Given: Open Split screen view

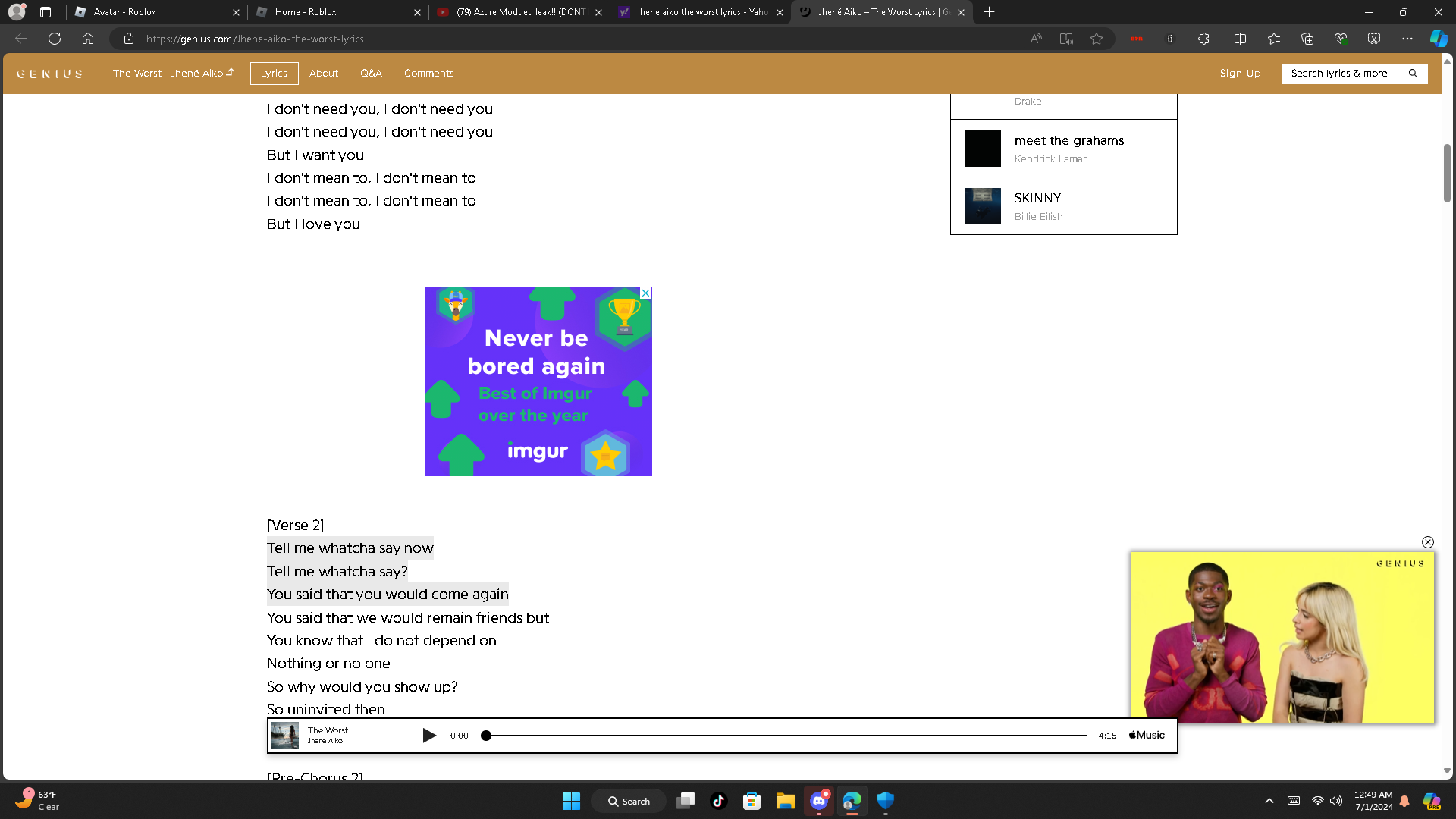Looking at the screenshot, I should [x=1241, y=39].
